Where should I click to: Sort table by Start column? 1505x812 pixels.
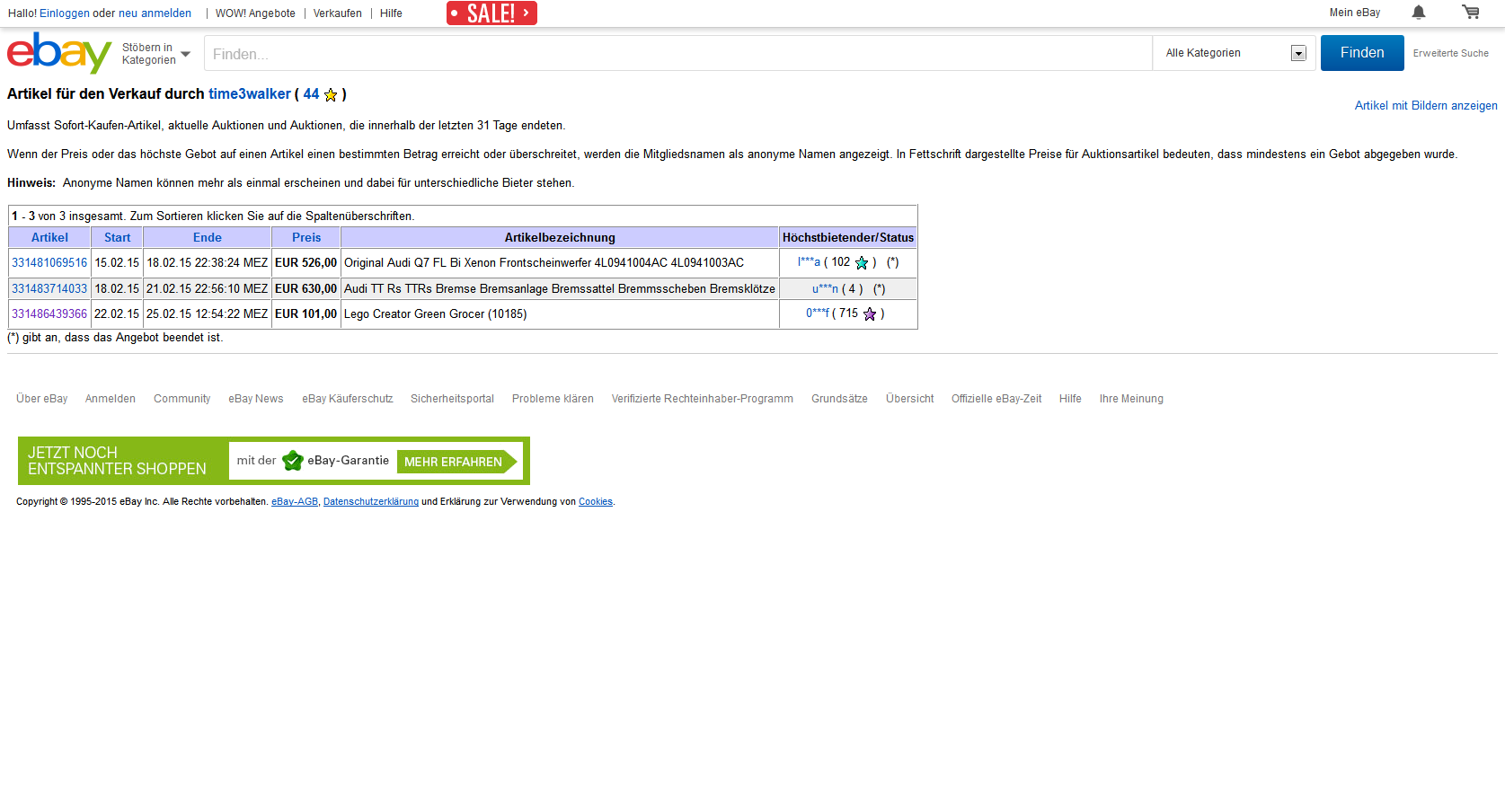click(x=117, y=237)
